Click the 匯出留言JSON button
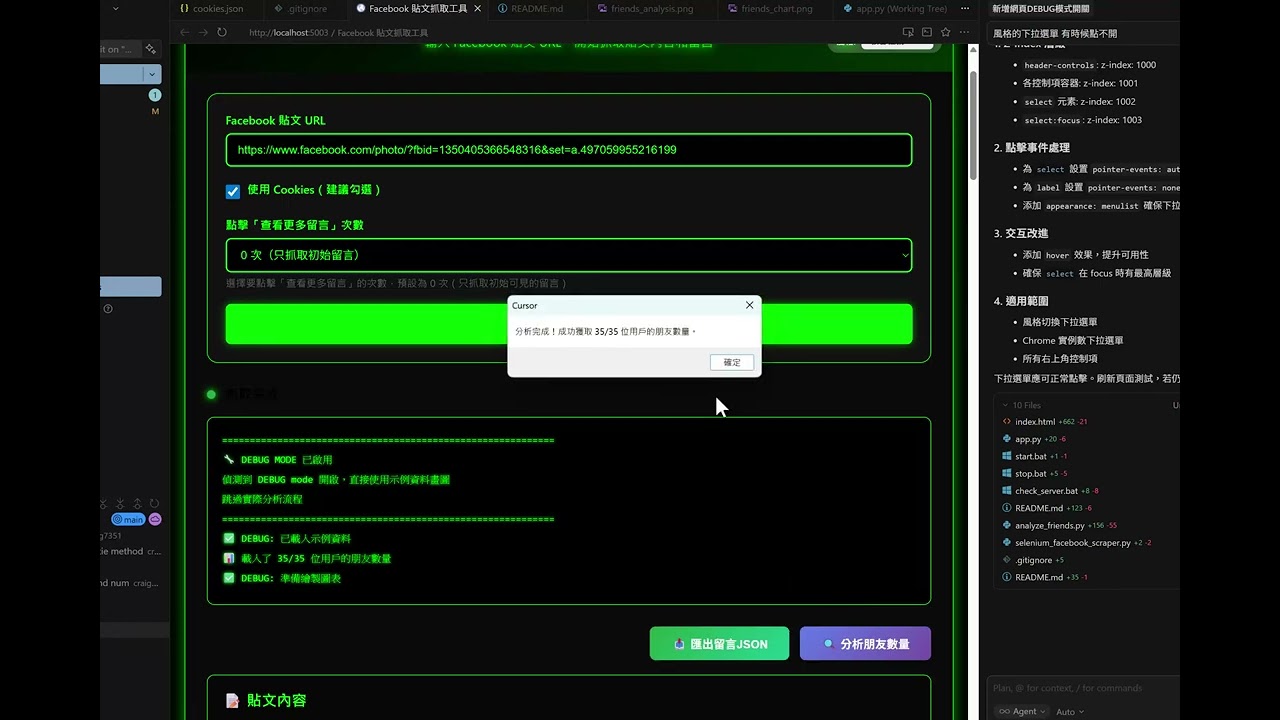Screen dimensions: 1280x720 tap(719, 644)
